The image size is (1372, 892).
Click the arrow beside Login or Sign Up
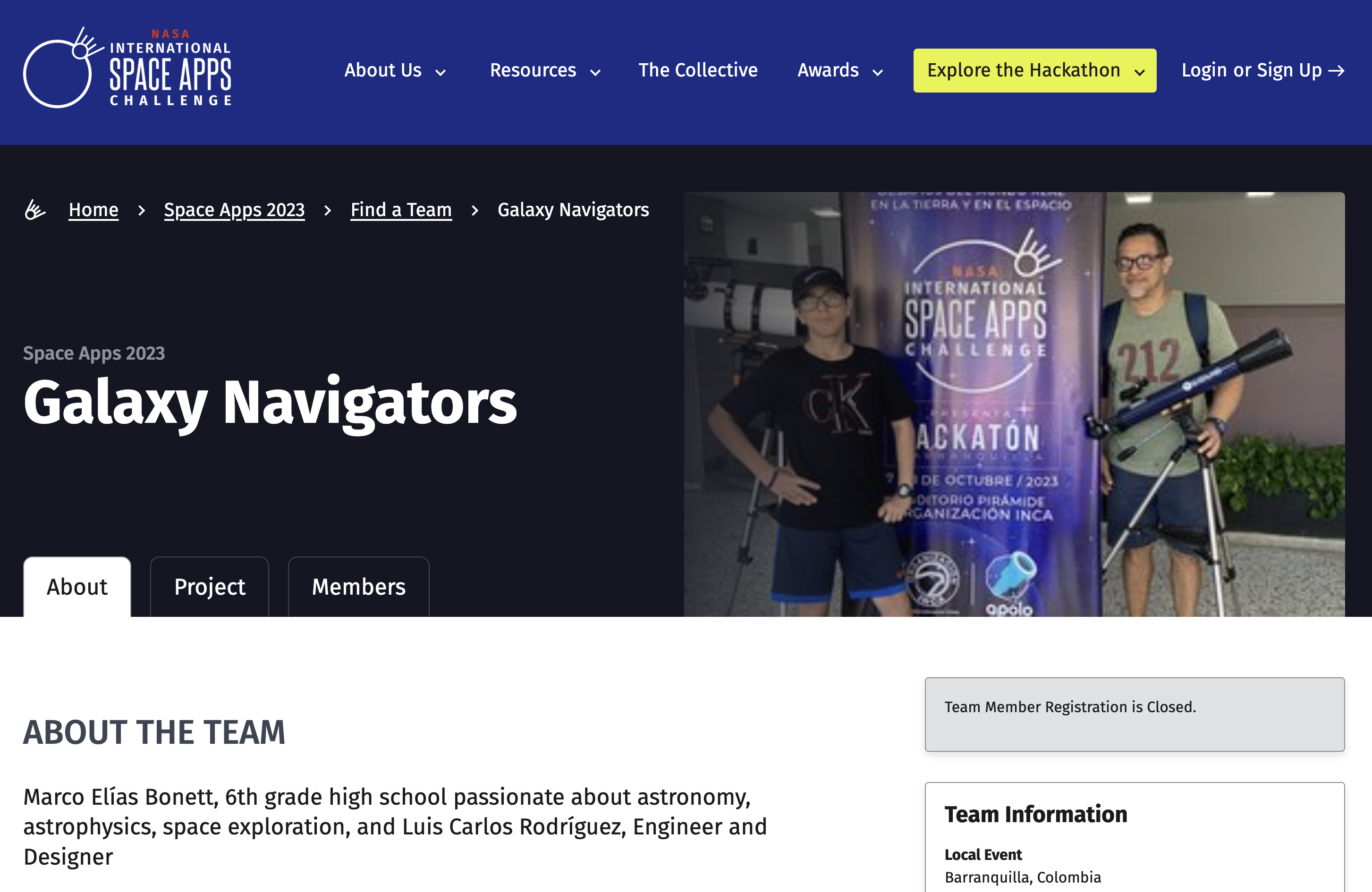coord(1336,71)
